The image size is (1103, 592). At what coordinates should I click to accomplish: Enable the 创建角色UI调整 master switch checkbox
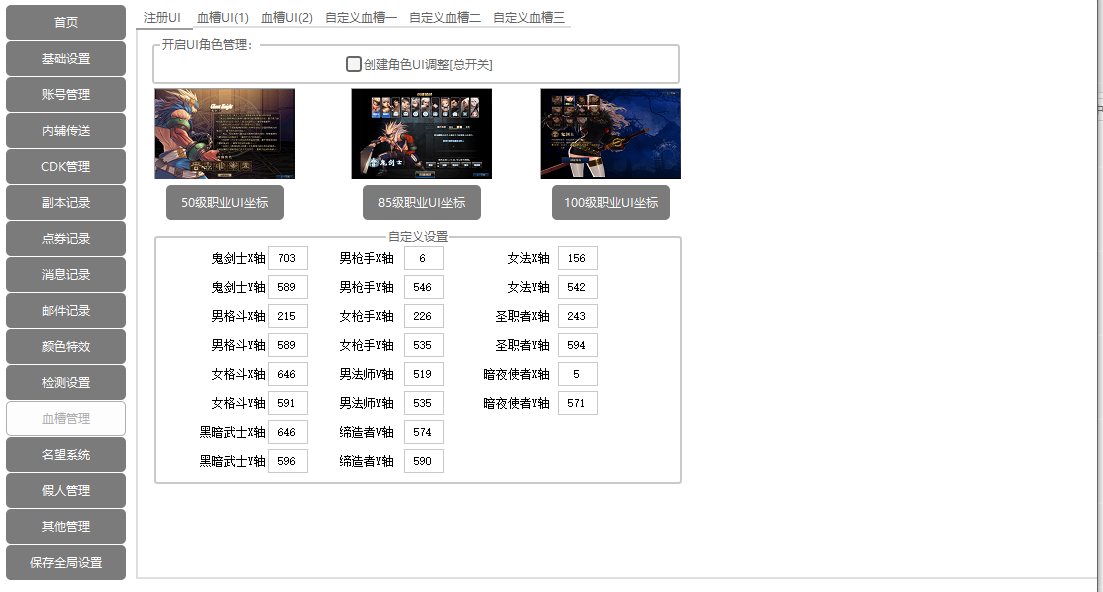tap(354, 64)
